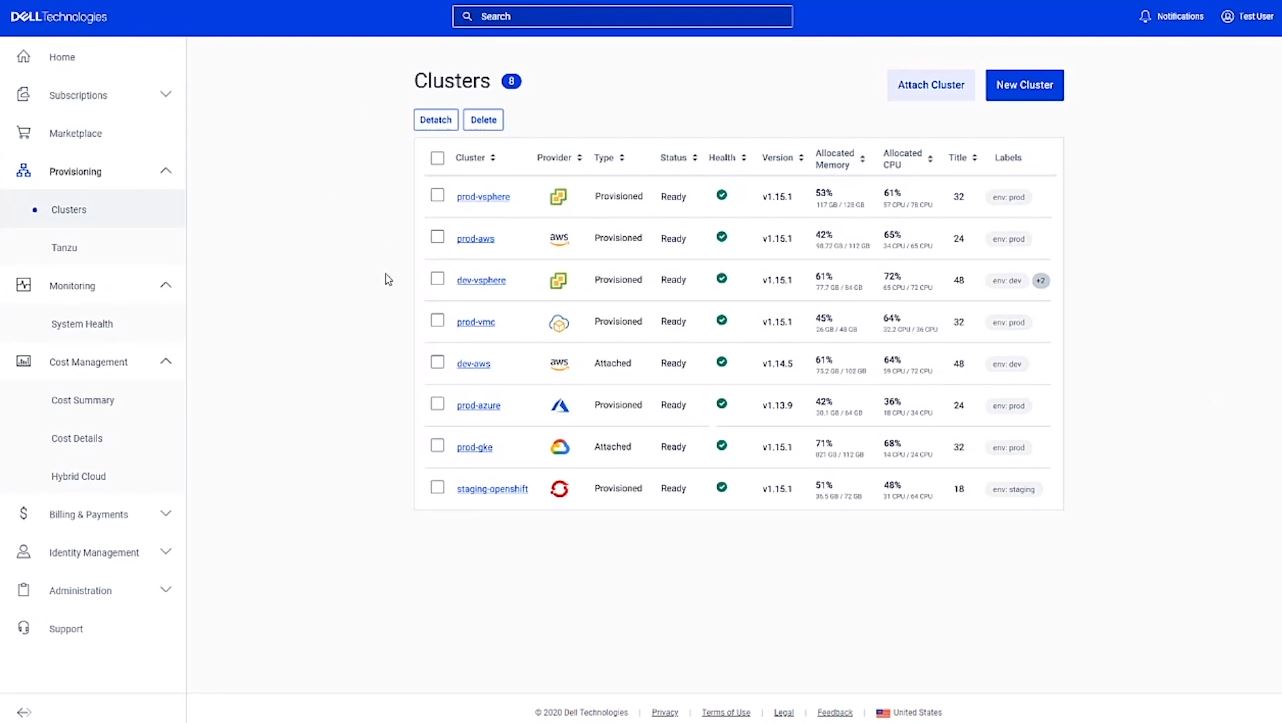Click the Marketplace cart icon
Viewport: 1282px width, 723px height.
[x=24, y=133]
